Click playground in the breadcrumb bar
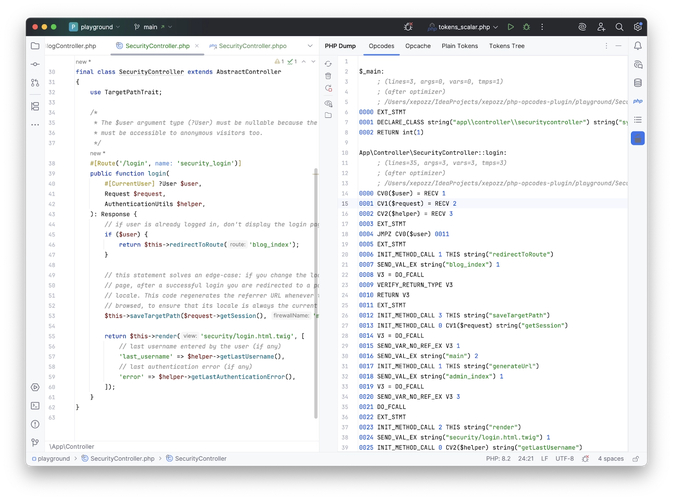Screen dimensions: 673x500 click(51, 458)
